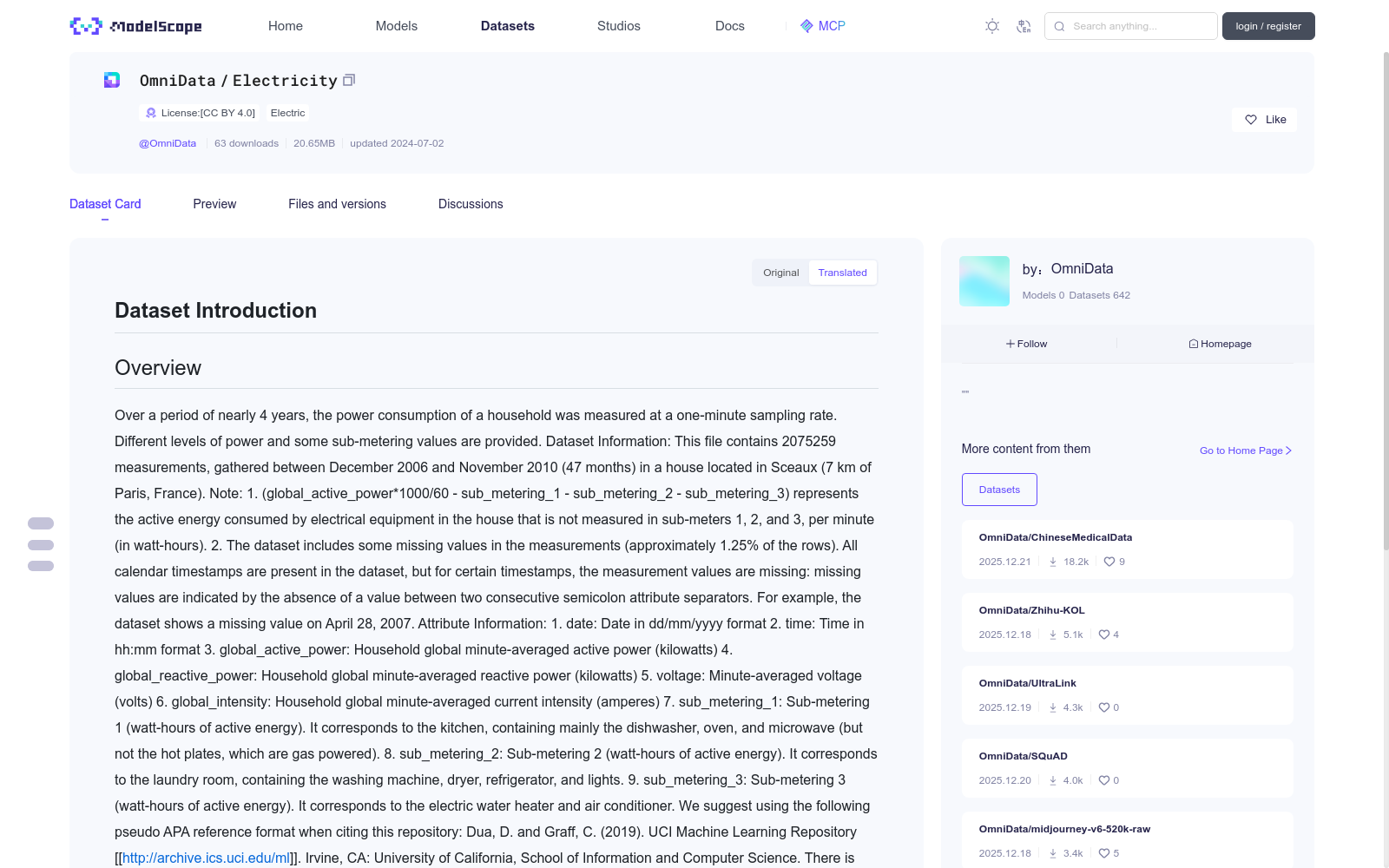Click the ModelScope logo
This screenshot has width=1389, height=868.
pos(135,26)
